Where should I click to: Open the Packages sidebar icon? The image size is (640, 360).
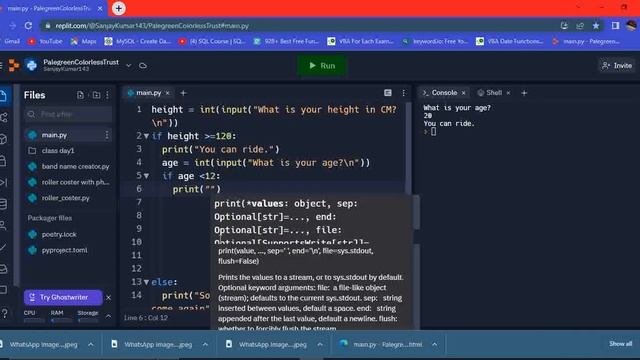click(x=4, y=139)
